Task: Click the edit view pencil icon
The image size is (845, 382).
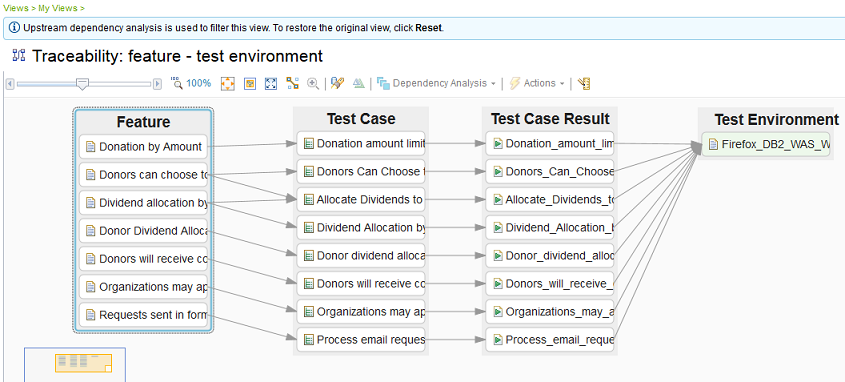Action: (x=337, y=84)
